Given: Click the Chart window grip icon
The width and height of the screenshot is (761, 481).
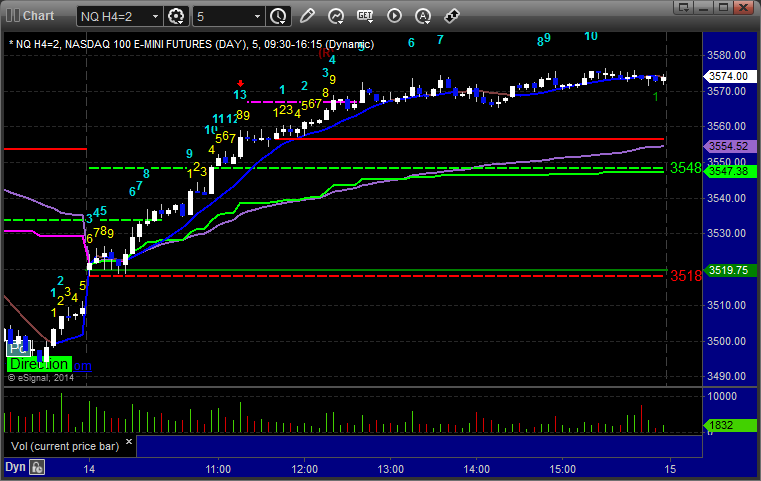Looking at the screenshot, I should coord(13,16).
